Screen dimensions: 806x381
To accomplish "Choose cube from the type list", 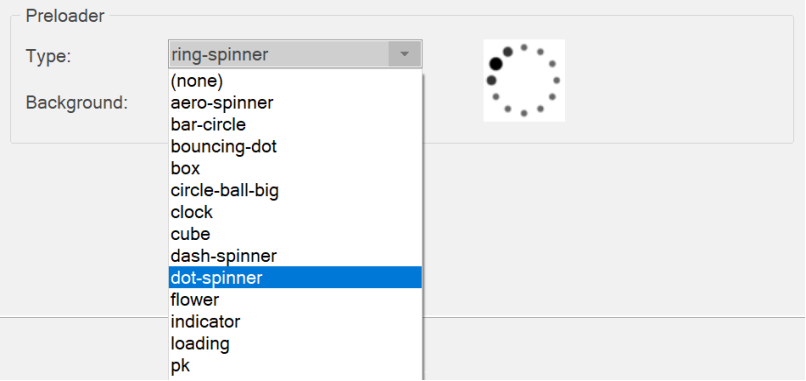I will pyautogui.click(x=295, y=234).
